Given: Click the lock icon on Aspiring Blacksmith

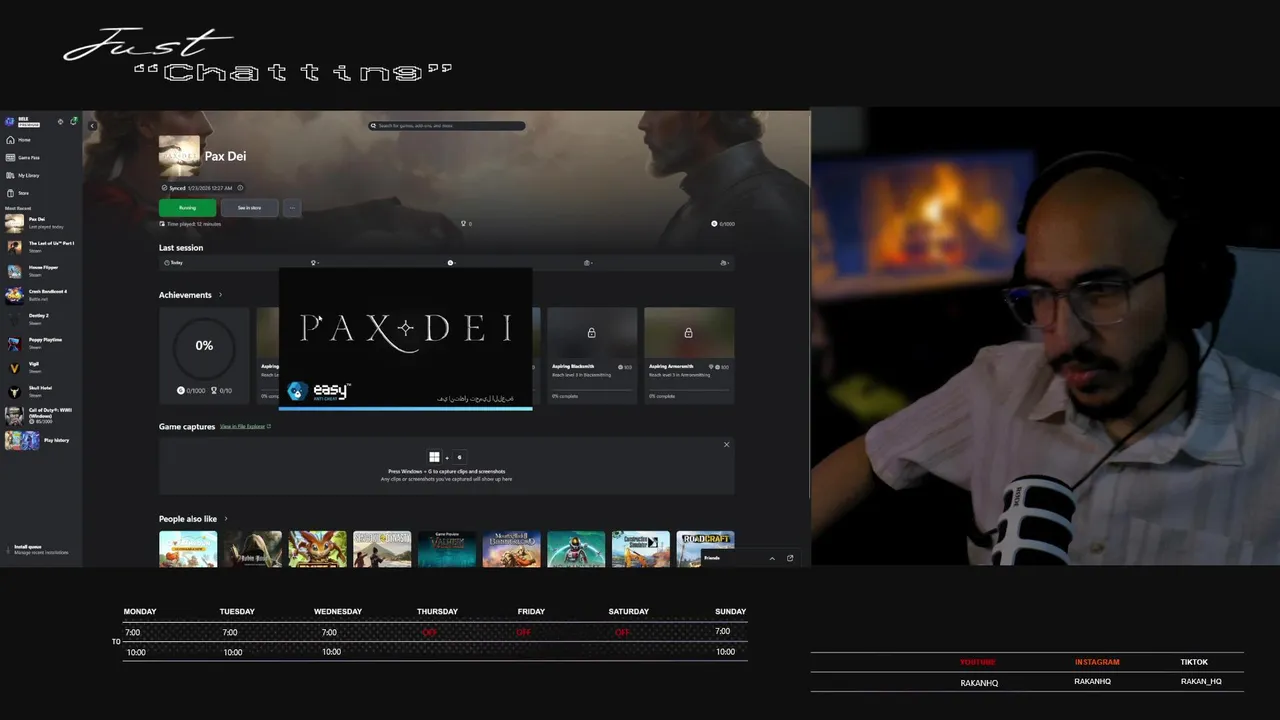Looking at the screenshot, I should pyautogui.click(x=591, y=332).
